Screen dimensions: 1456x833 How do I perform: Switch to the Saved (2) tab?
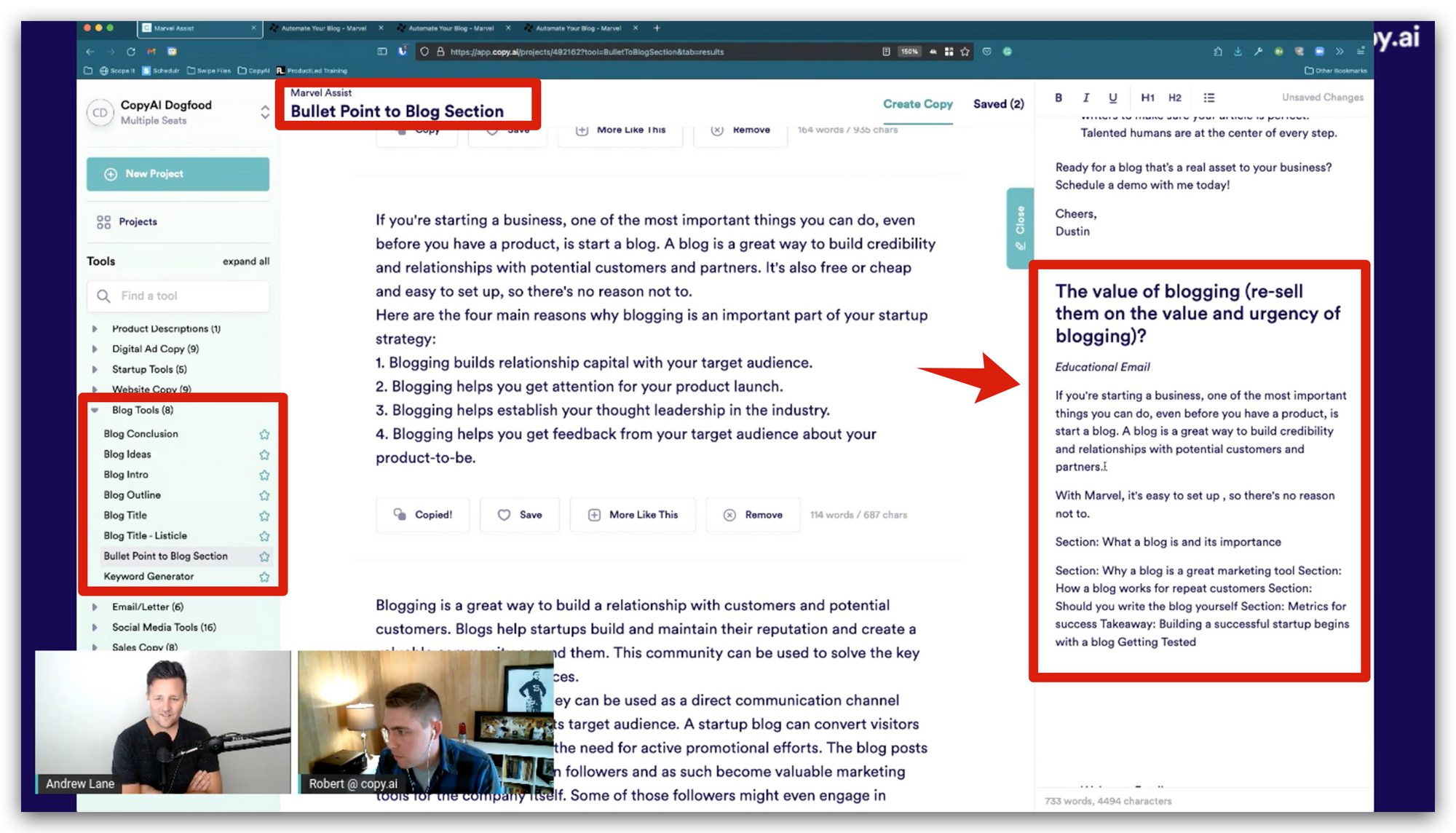(998, 104)
